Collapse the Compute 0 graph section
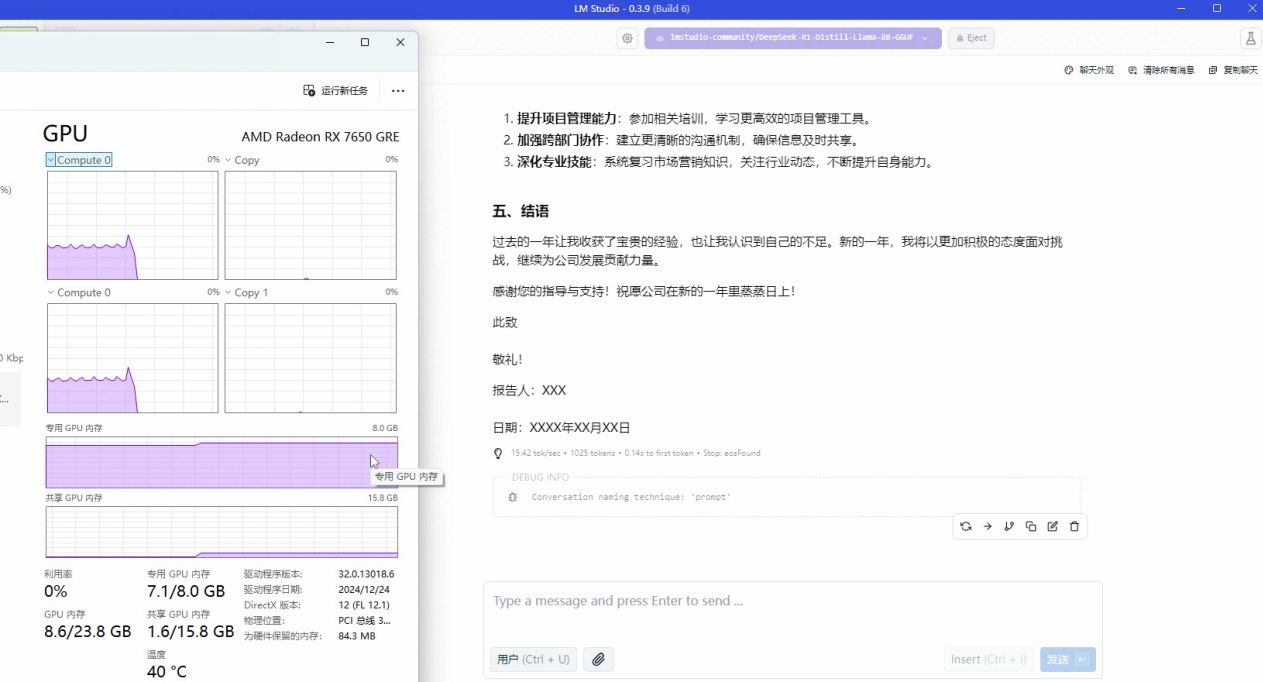1263x682 pixels. 51,292
